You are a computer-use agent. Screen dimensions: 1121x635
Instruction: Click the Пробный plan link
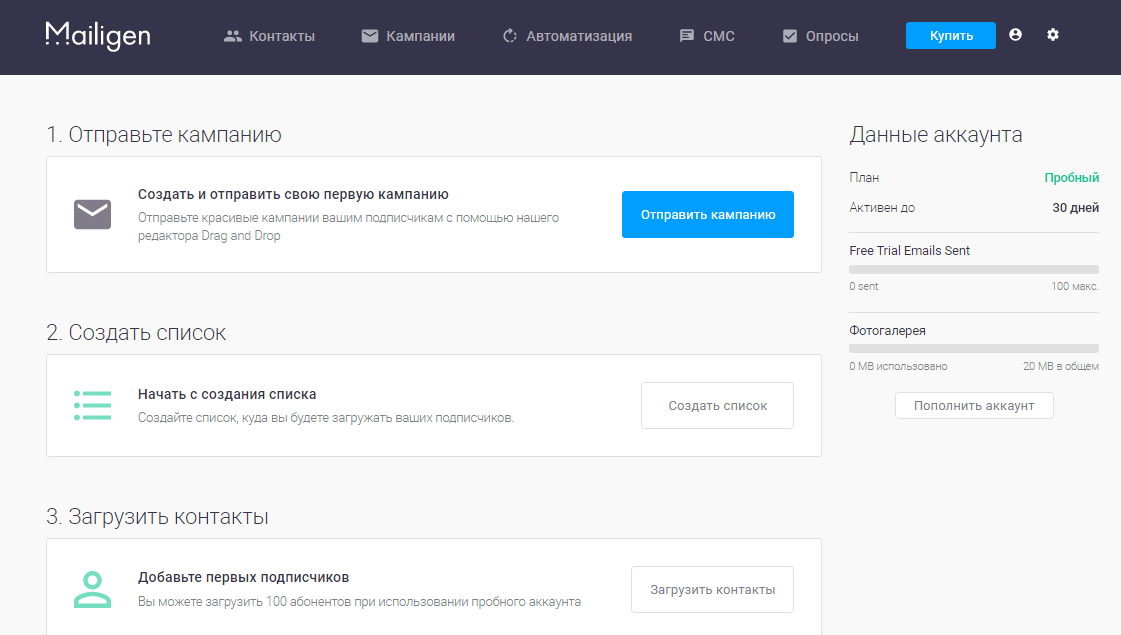[x=1071, y=177]
